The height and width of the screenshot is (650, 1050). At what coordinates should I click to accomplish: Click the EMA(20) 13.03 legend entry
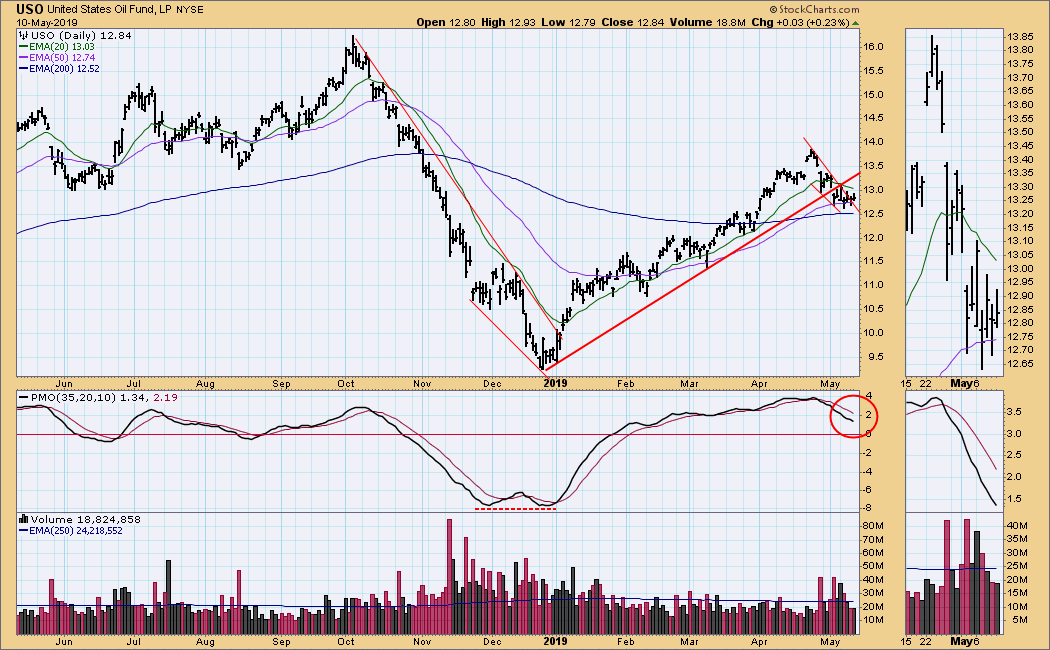tap(57, 47)
